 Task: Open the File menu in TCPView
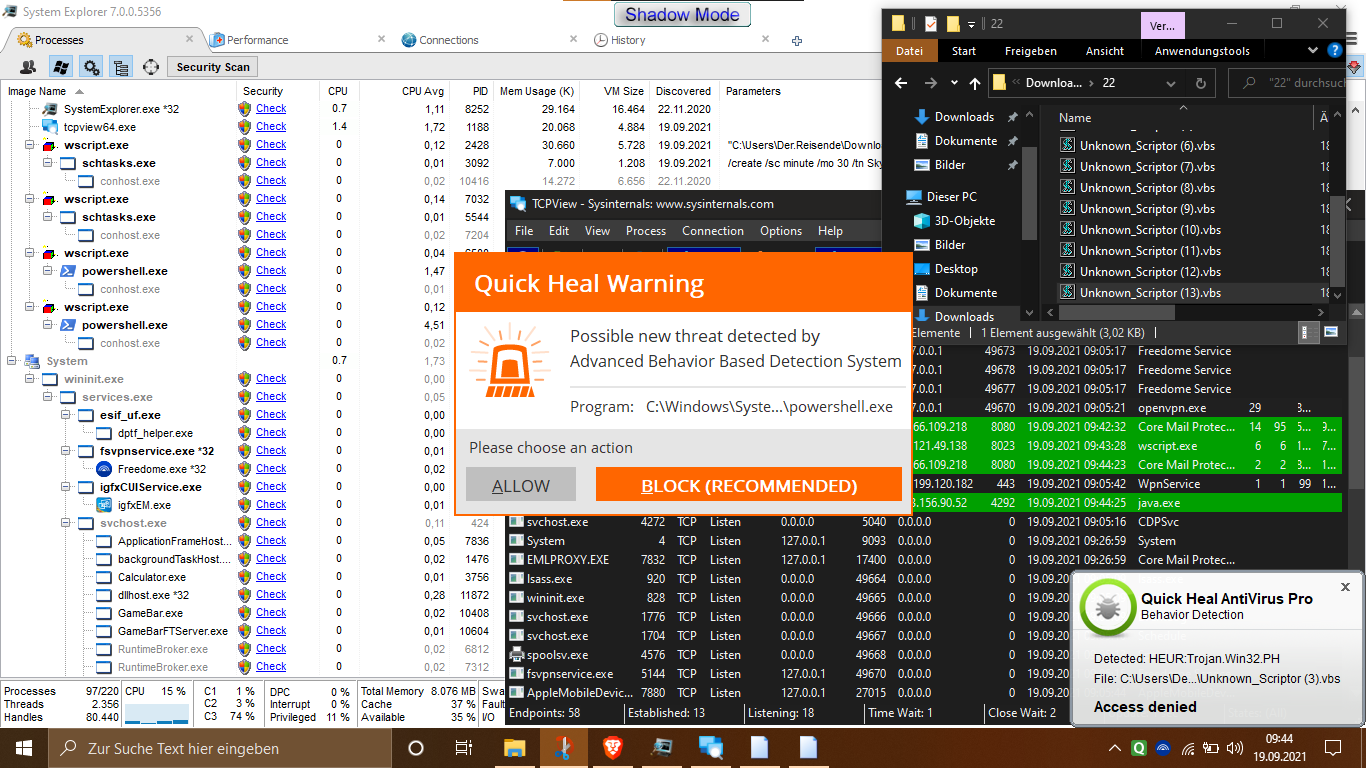coord(524,231)
